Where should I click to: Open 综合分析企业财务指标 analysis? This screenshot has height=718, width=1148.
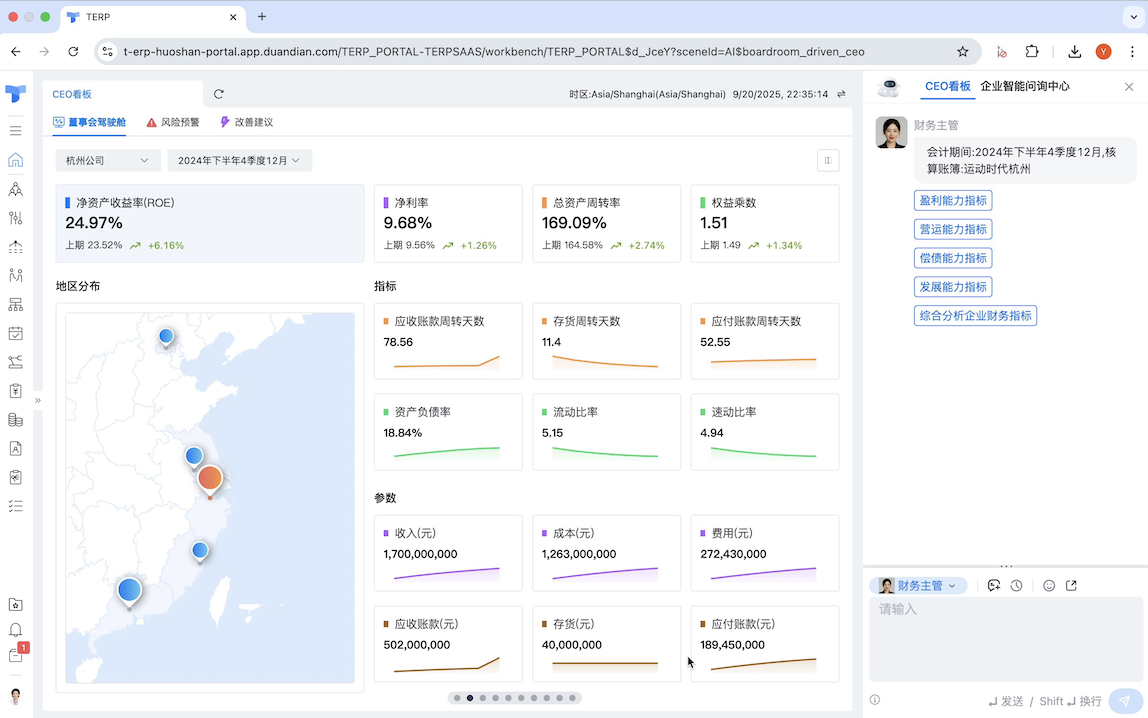[975, 315]
